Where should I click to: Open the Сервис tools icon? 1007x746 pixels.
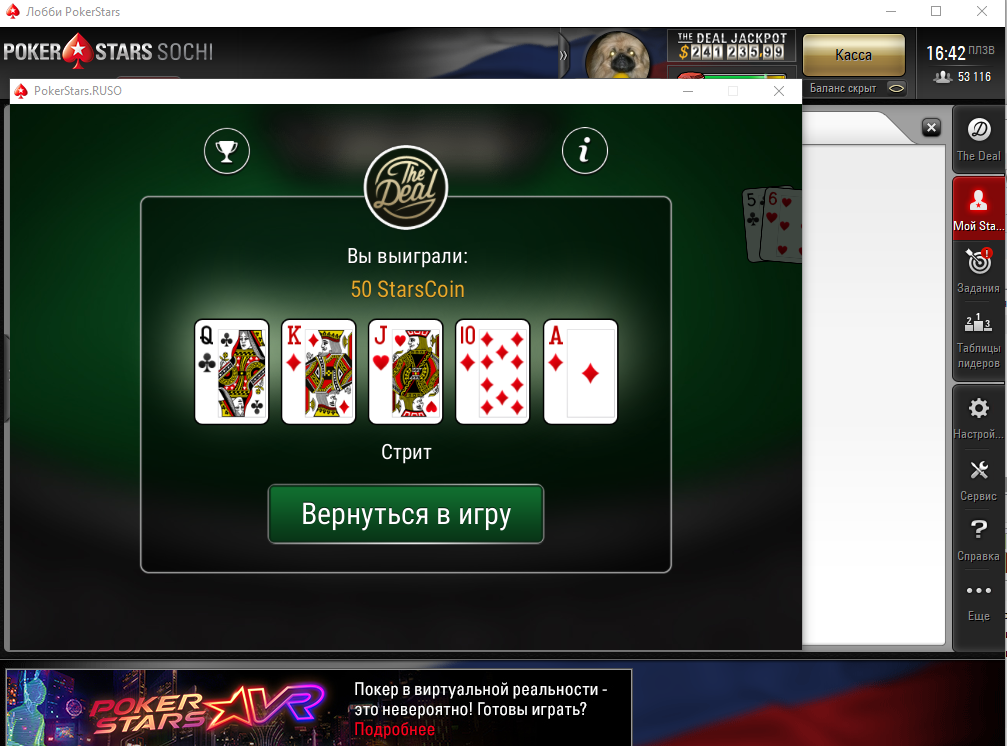pos(978,480)
